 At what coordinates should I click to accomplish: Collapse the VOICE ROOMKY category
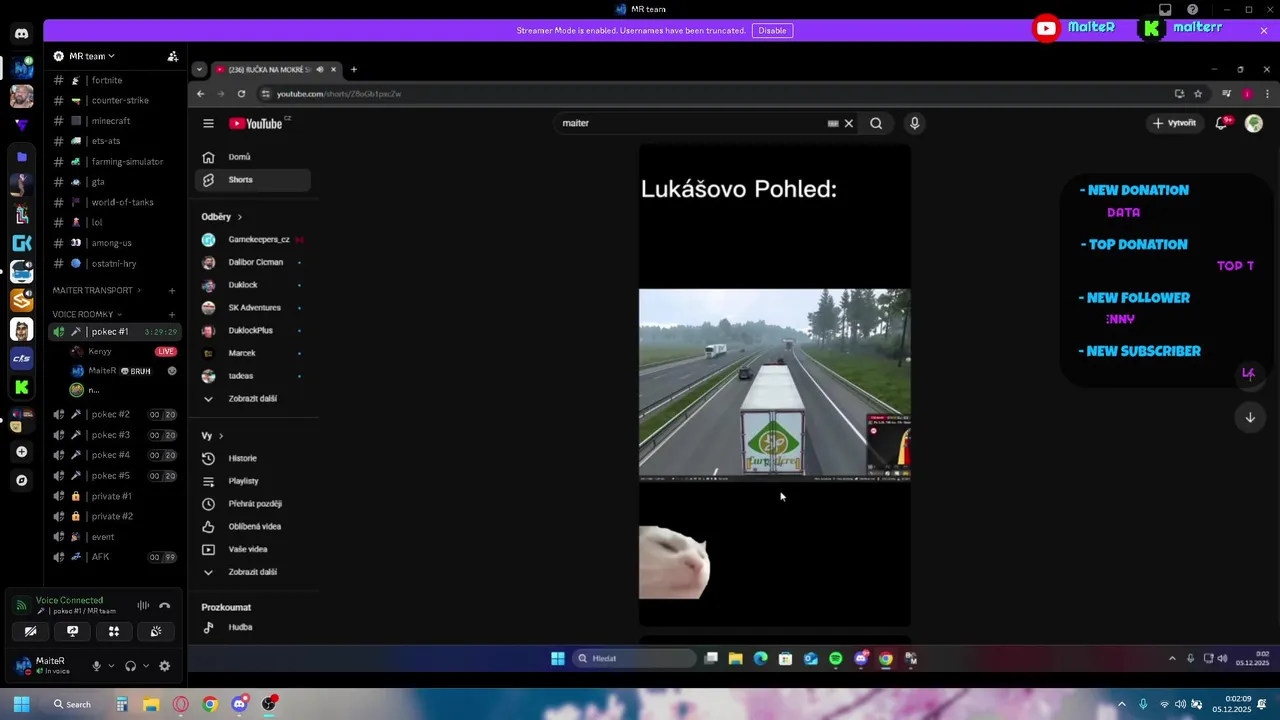[x=87, y=314]
